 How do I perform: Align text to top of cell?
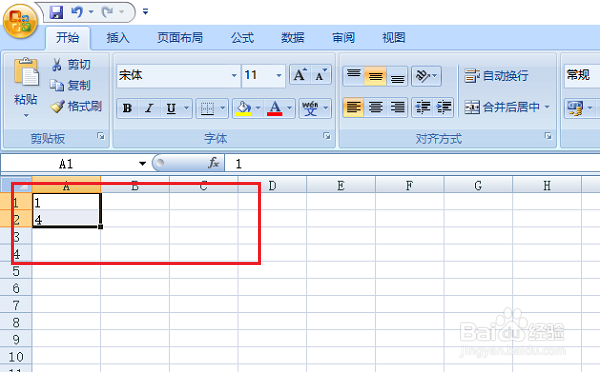[x=354, y=76]
